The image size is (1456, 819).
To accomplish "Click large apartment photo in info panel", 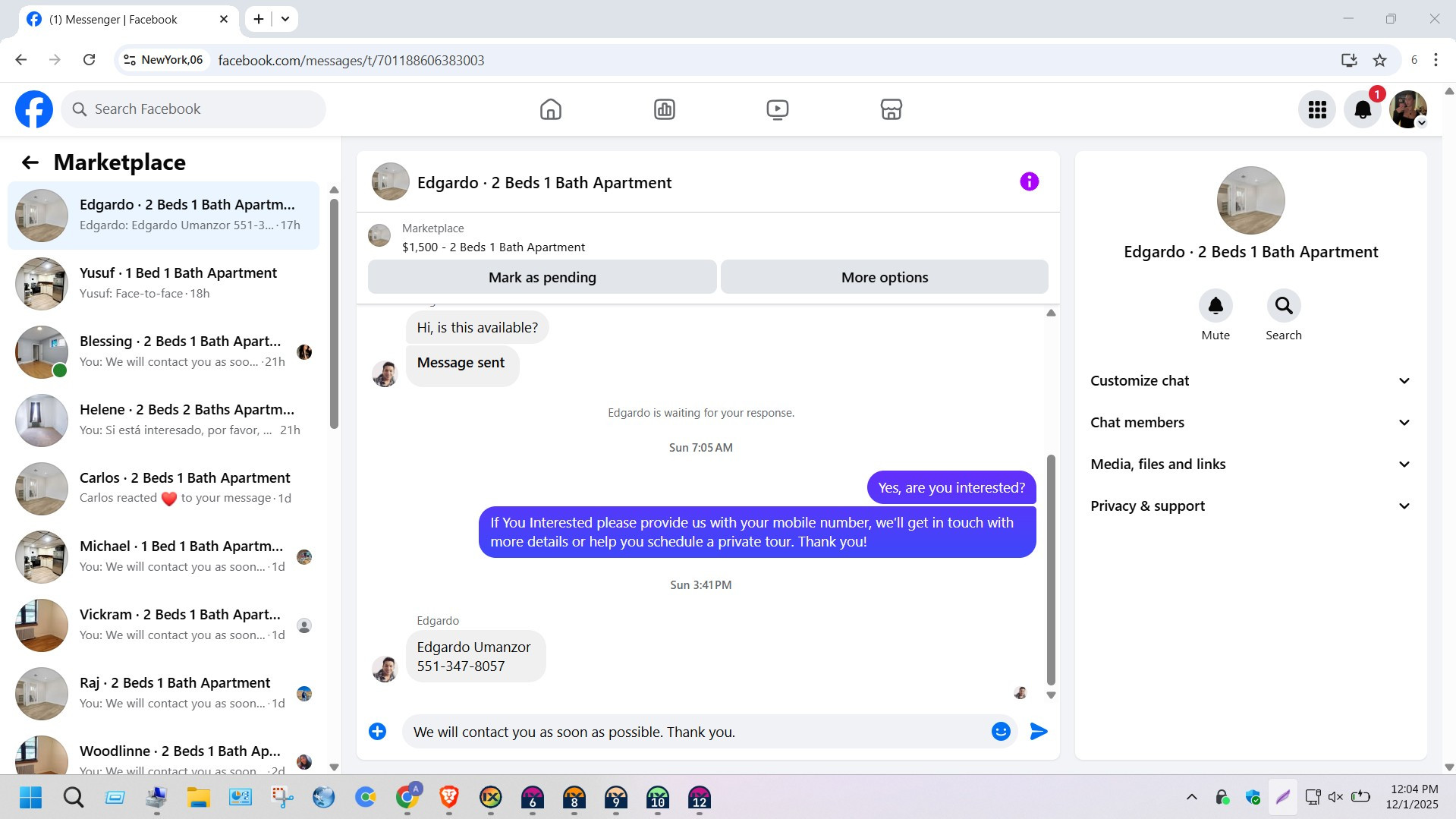I will (1250, 200).
